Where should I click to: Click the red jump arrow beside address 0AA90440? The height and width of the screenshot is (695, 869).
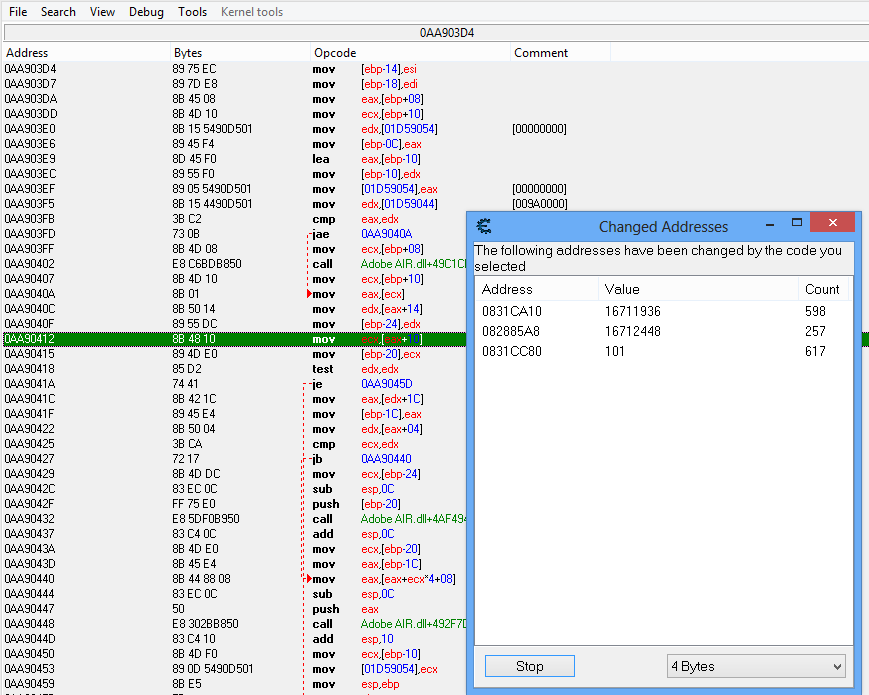[x=310, y=579]
